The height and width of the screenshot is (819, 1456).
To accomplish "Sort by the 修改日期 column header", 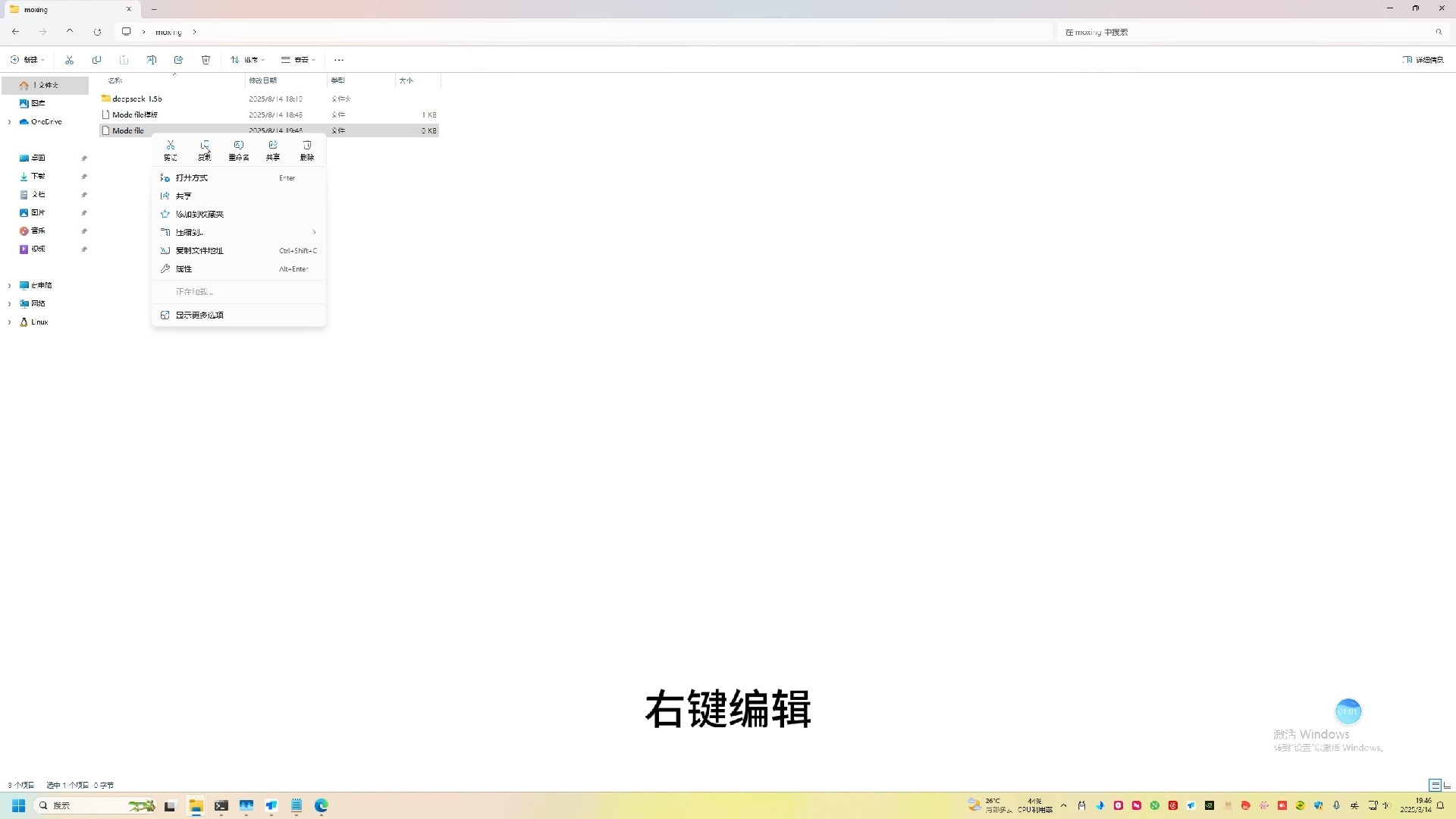I will point(263,80).
